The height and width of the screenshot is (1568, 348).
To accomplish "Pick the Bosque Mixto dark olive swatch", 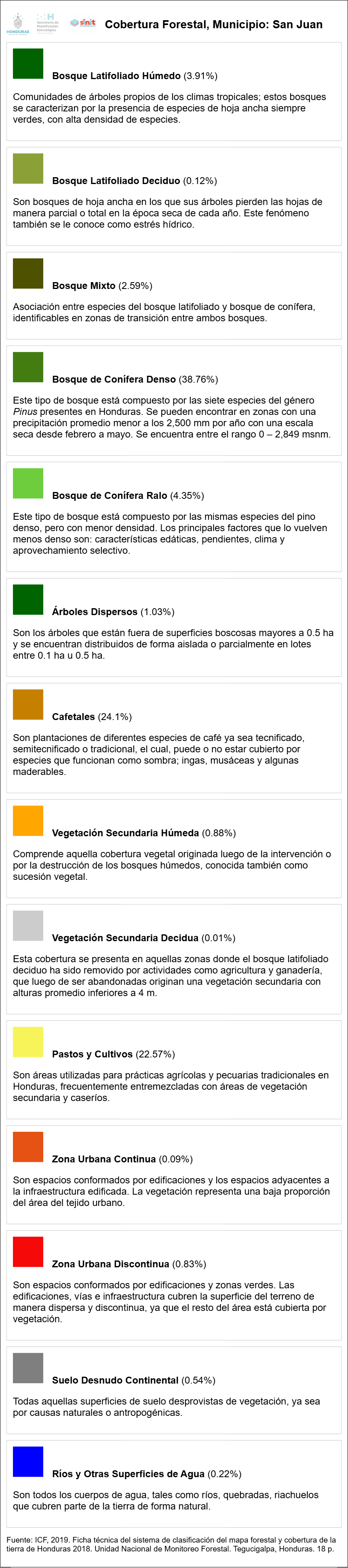I will coord(28,273).
